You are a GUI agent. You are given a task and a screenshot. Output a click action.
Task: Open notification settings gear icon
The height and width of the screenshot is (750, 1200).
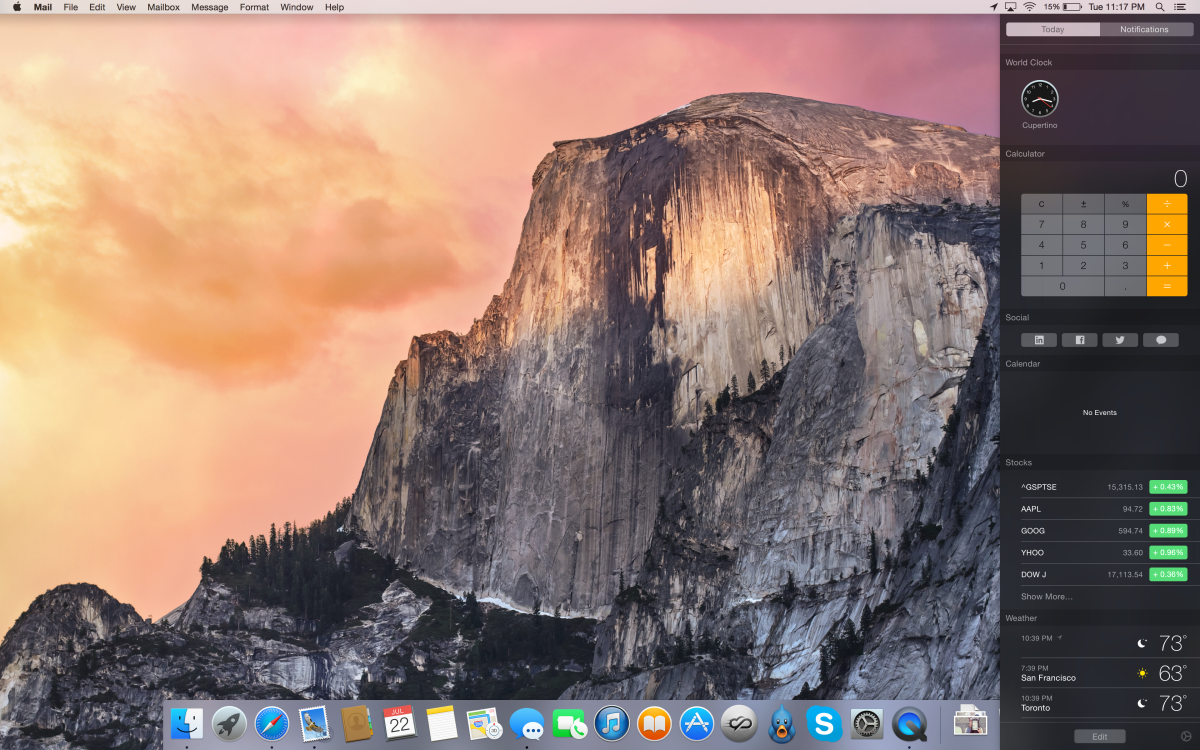tap(1186, 737)
